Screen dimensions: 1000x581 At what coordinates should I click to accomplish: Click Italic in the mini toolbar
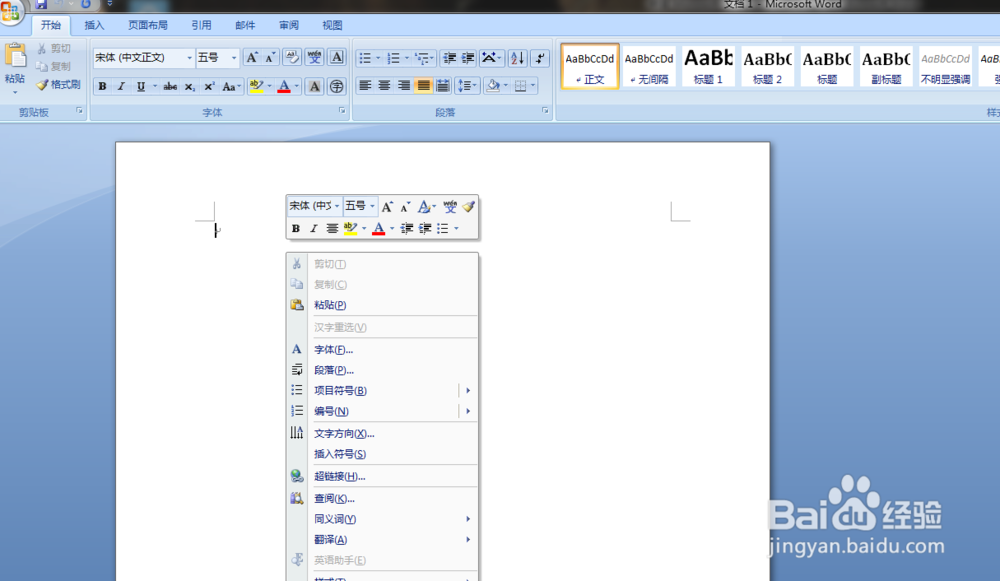313,228
